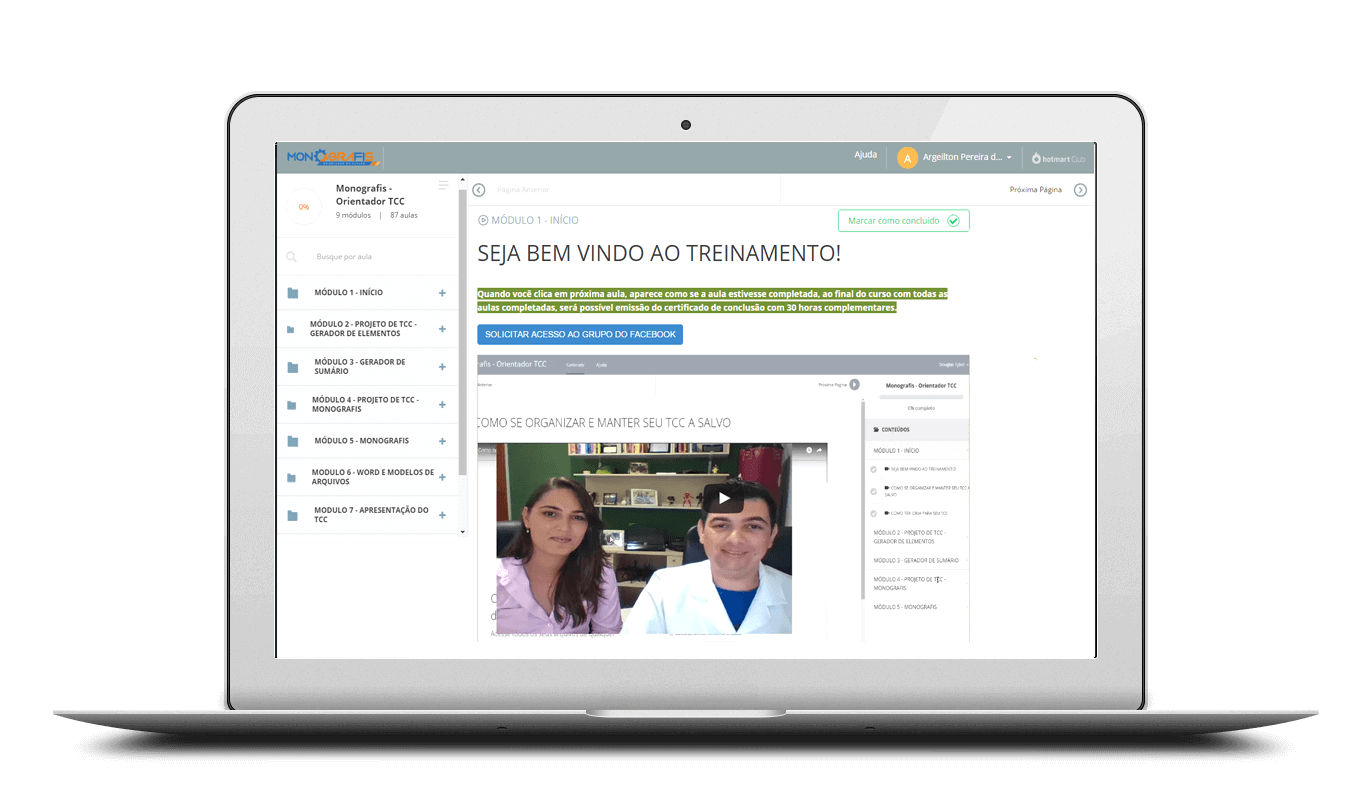Expand MÓDULO 1 - INÍCIO with plus
The width and height of the screenshot is (1368, 786).
[x=442, y=293]
